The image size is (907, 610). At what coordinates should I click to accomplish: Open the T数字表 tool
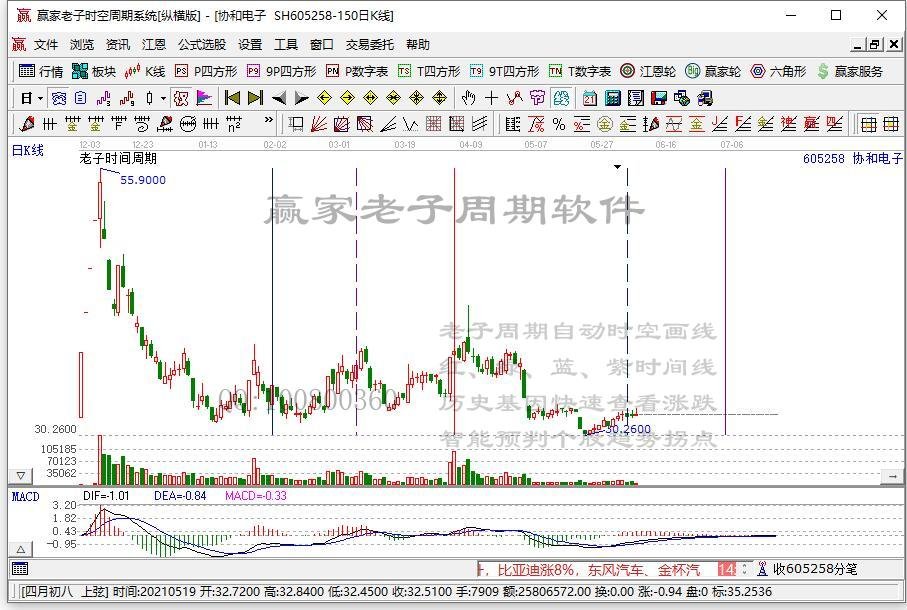580,71
